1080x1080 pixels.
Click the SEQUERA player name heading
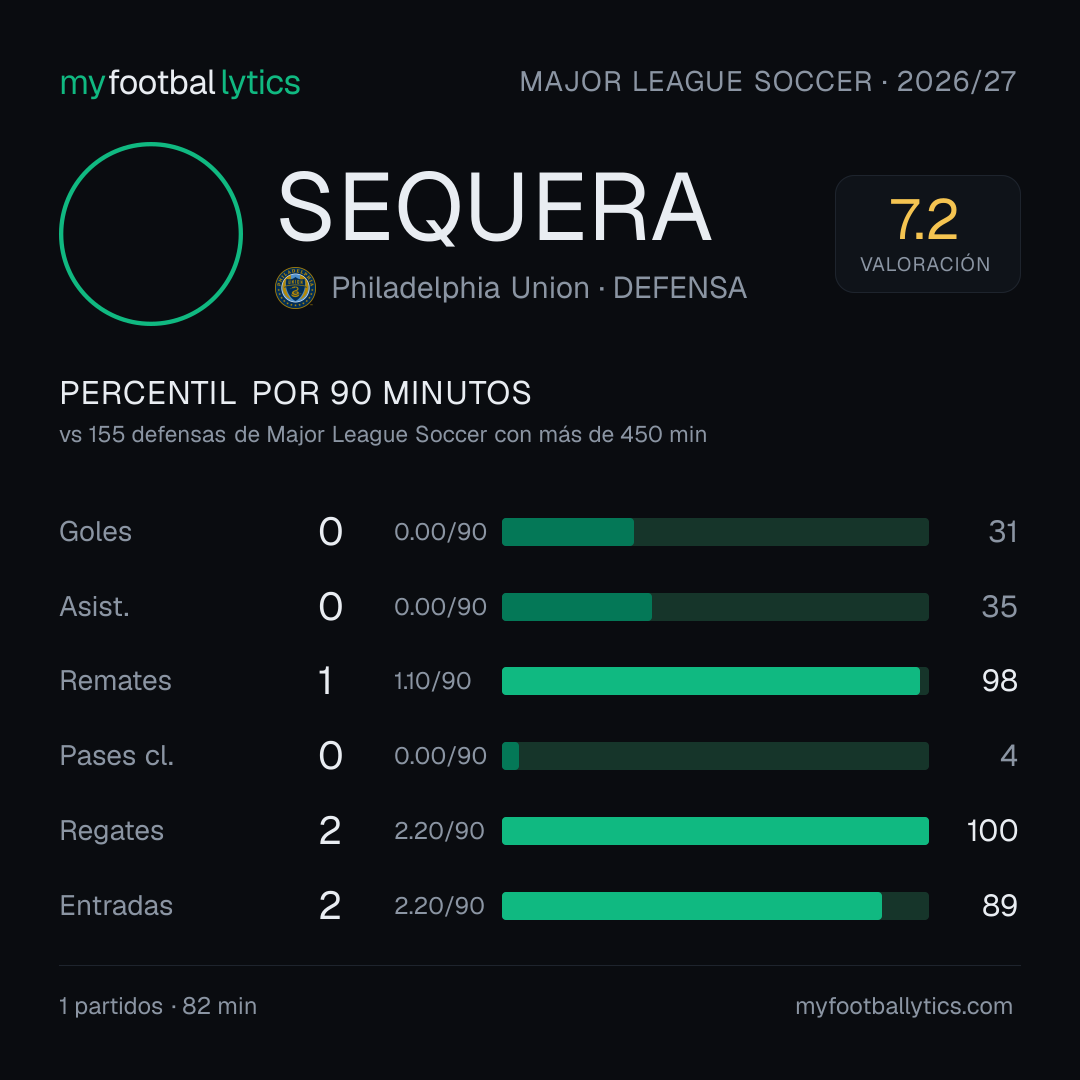point(494,208)
